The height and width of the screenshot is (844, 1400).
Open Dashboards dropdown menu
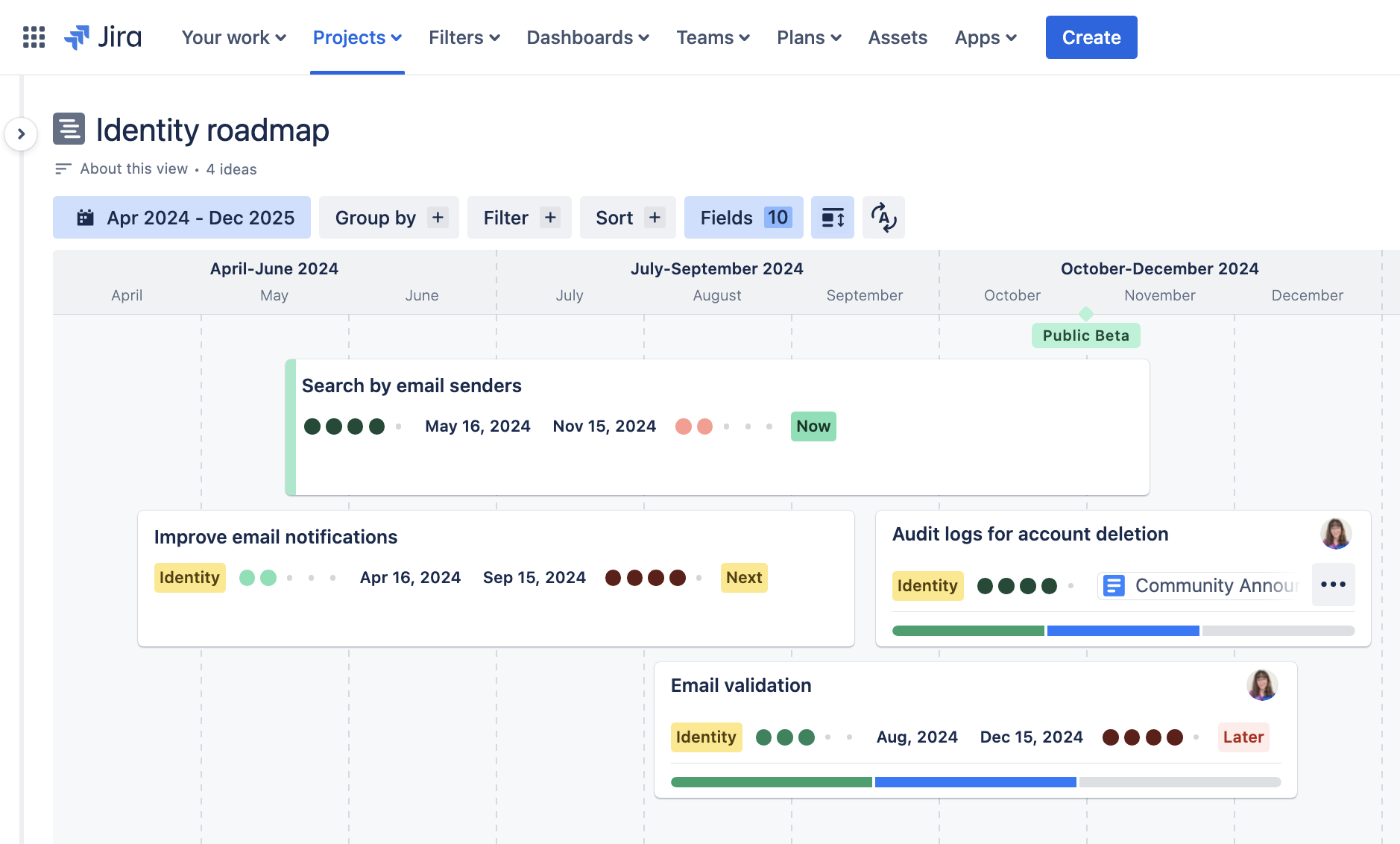pos(588,37)
